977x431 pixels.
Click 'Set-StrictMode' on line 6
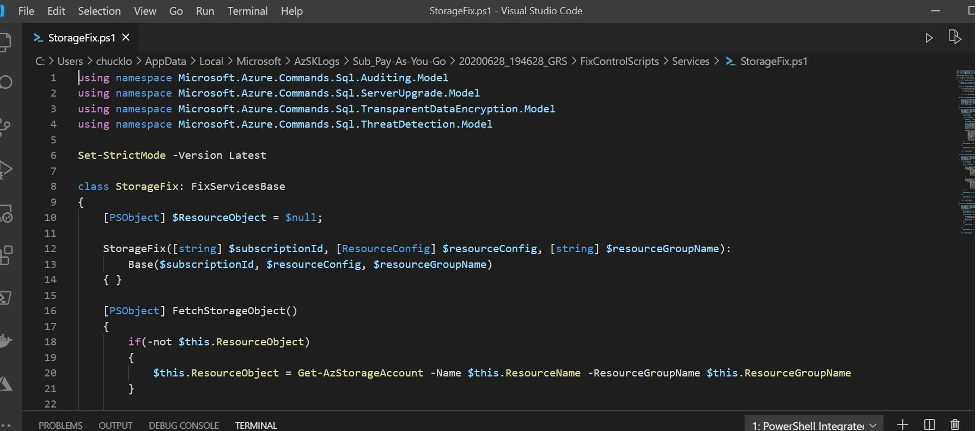coord(122,155)
